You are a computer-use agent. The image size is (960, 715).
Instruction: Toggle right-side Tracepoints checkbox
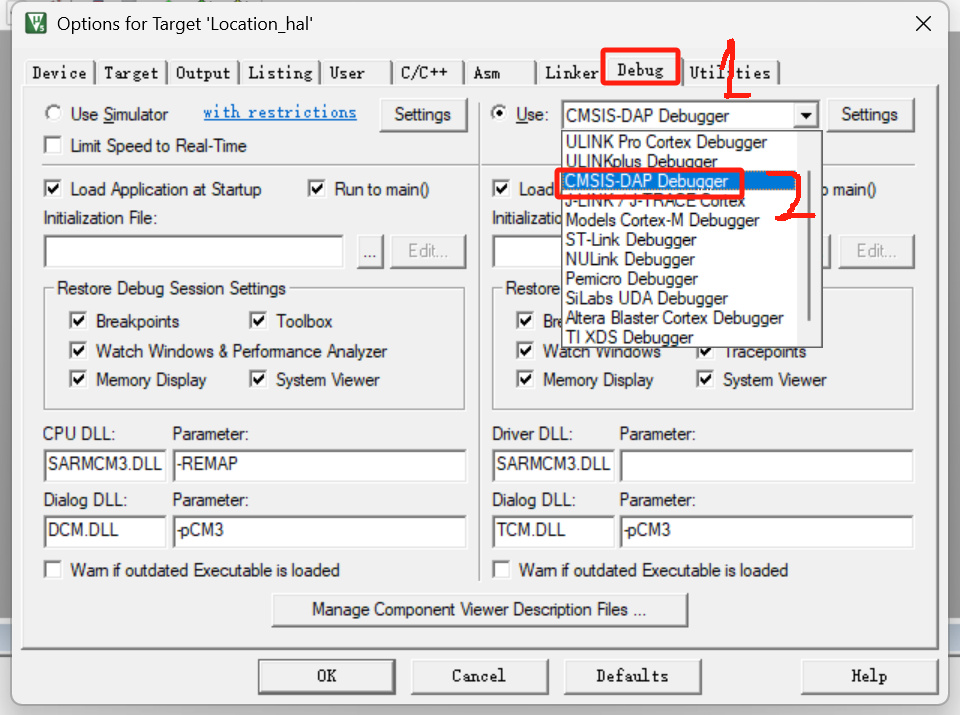[705, 352]
